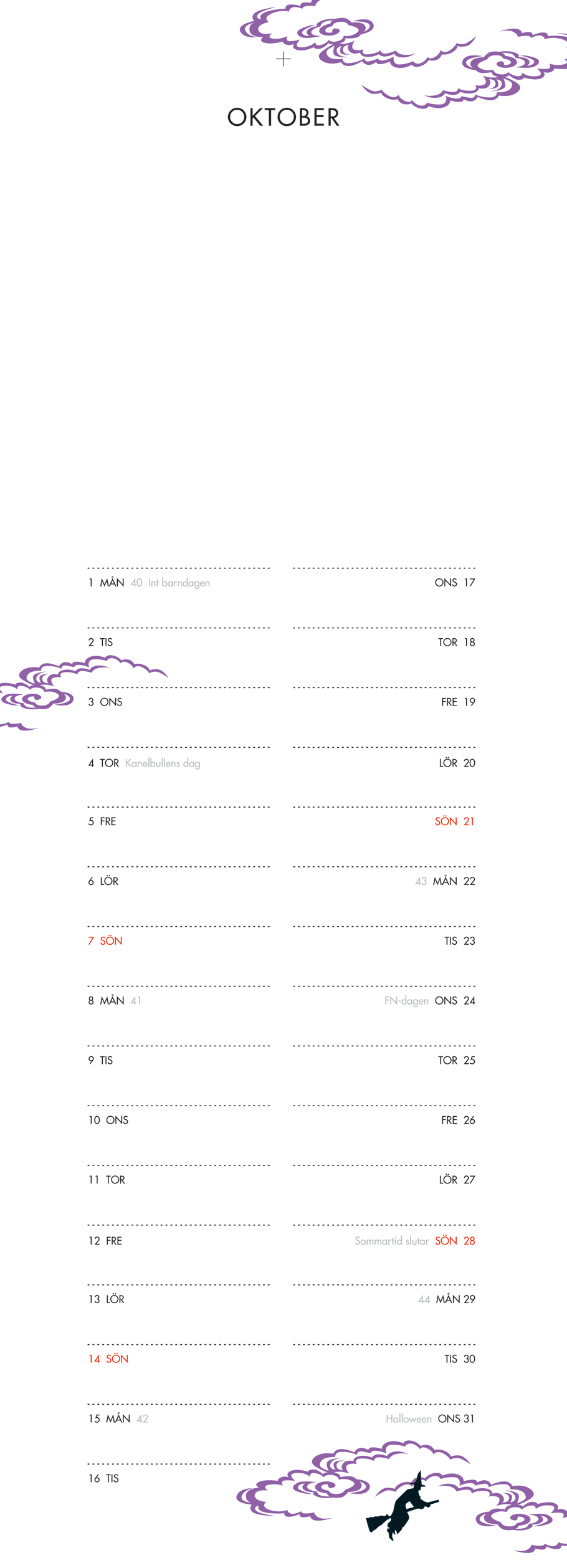Select the 16 TIS date entry
The image size is (567, 1568).
tap(103, 1478)
